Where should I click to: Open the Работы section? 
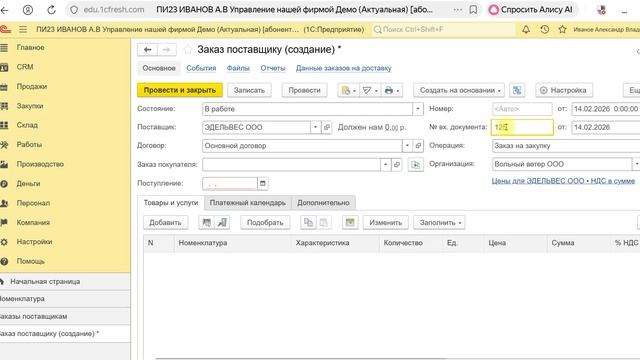[x=29, y=144]
